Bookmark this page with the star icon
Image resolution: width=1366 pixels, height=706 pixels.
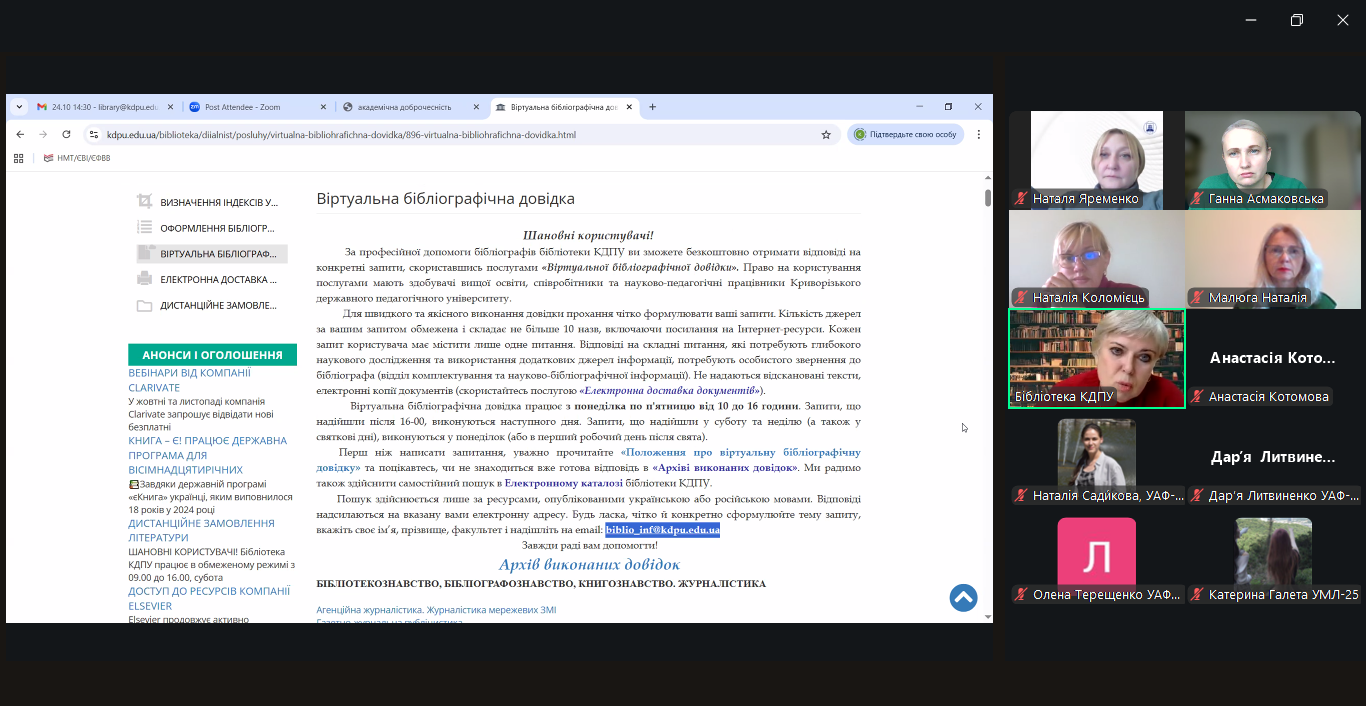[826, 134]
